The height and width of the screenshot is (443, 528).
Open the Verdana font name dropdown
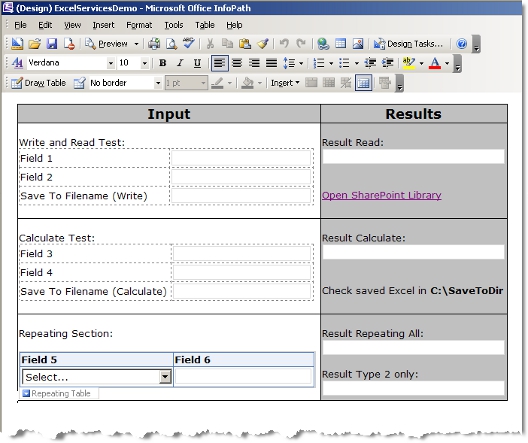coord(110,63)
